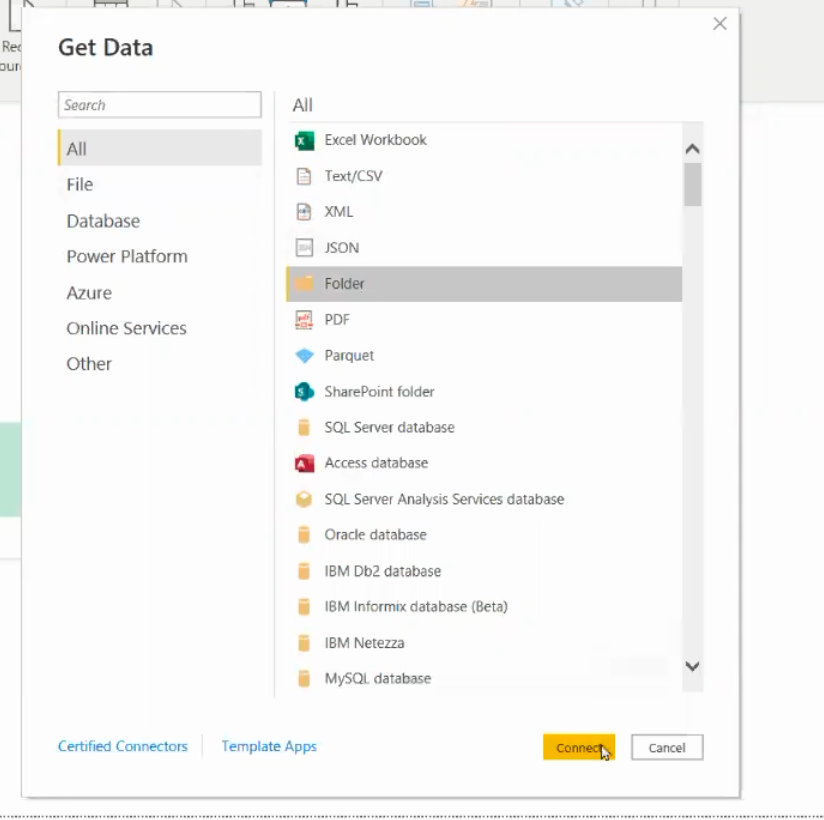The height and width of the screenshot is (820, 824).
Task: Select the MySQL database label
Action: point(377,679)
